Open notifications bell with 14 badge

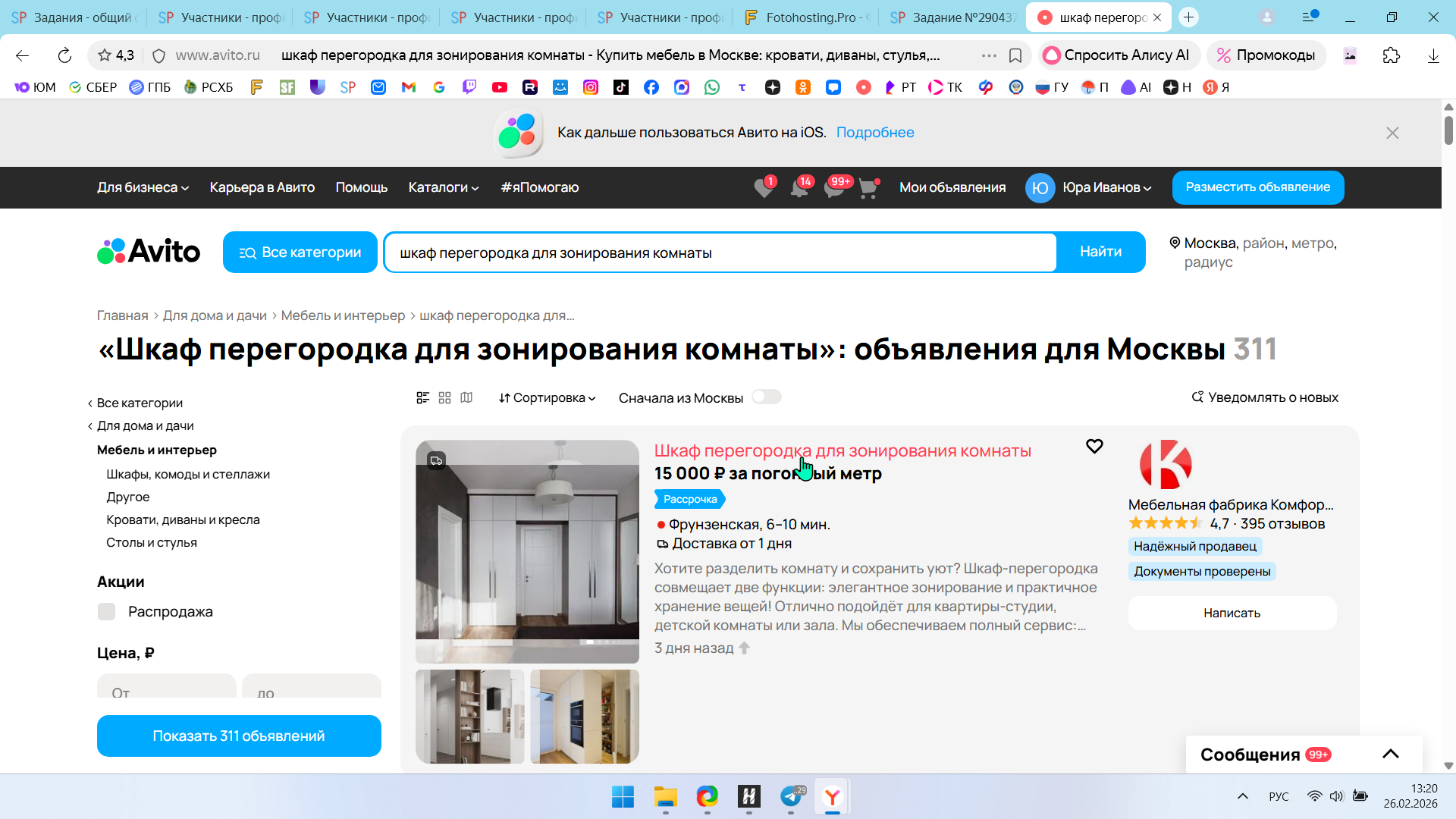click(x=799, y=188)
